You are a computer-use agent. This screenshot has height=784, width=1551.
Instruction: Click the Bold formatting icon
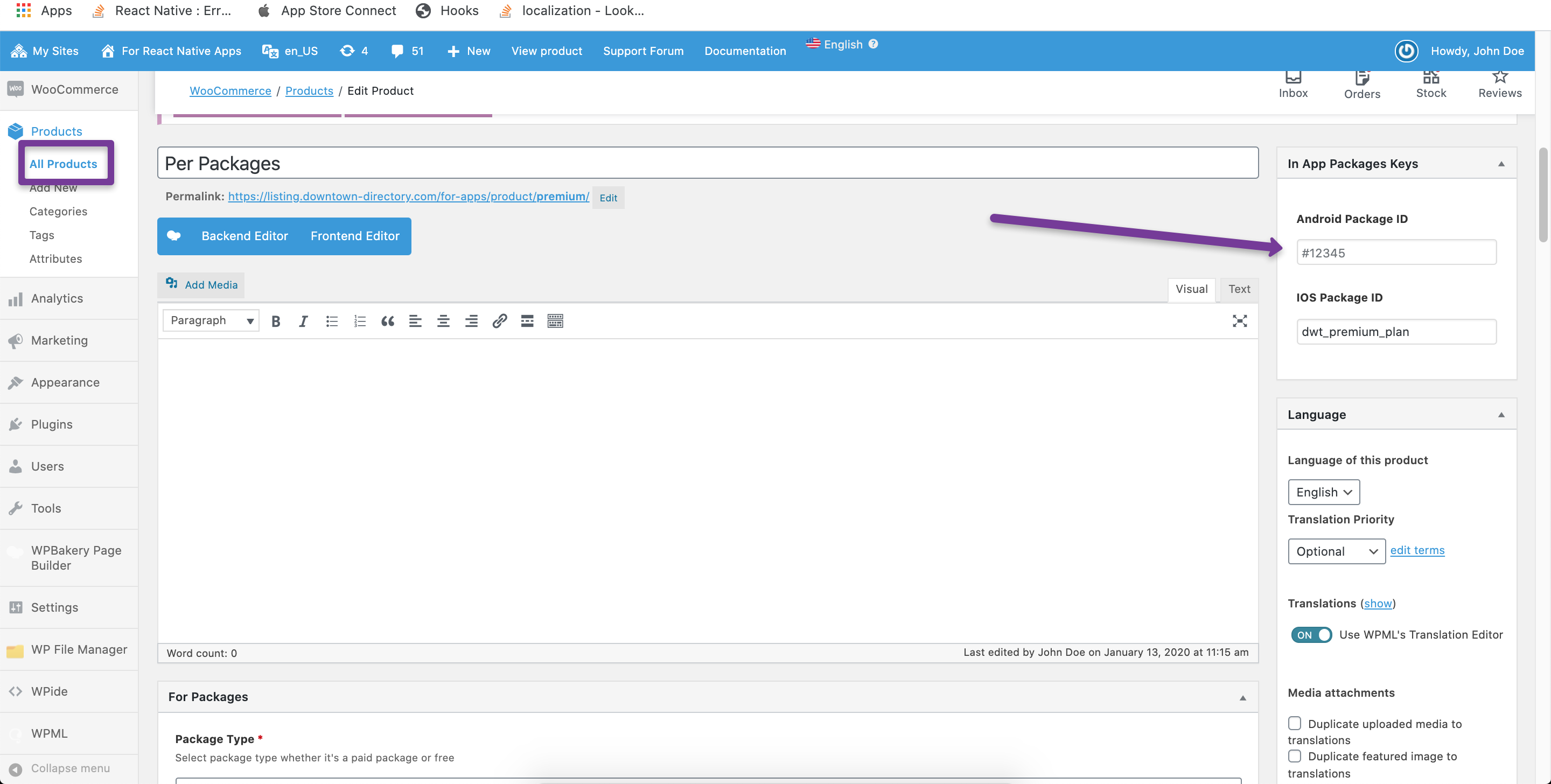(276, 321)
